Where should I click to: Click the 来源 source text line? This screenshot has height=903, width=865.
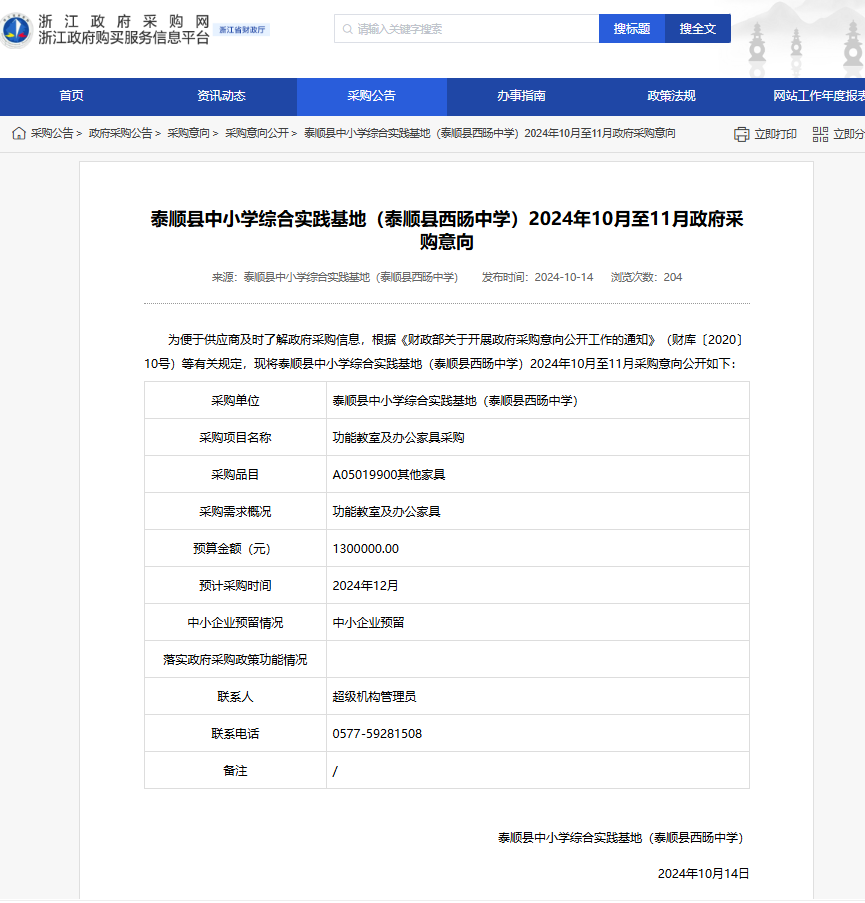pos(335,278)
